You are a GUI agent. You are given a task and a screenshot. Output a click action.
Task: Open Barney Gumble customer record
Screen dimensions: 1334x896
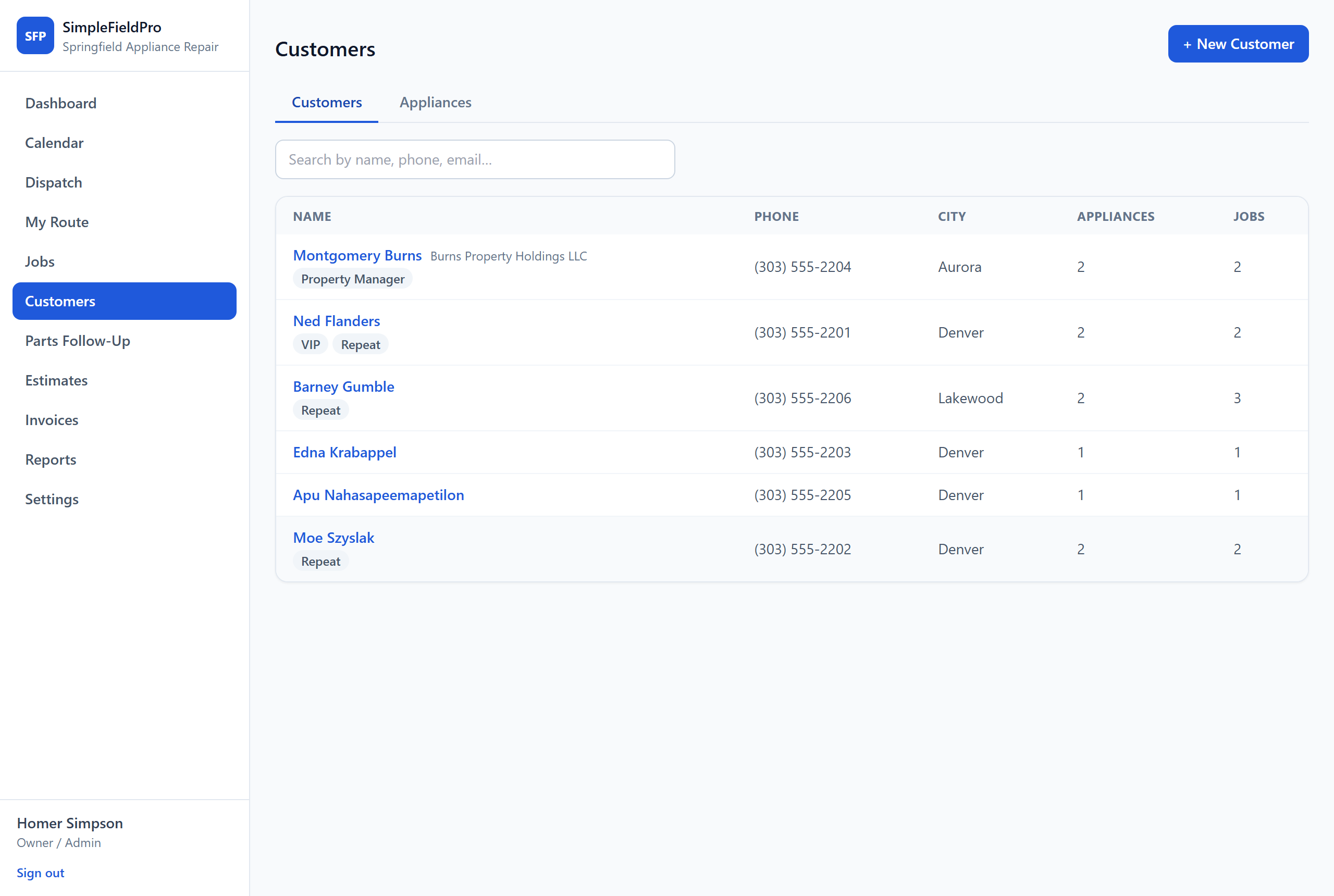(343, 387)
